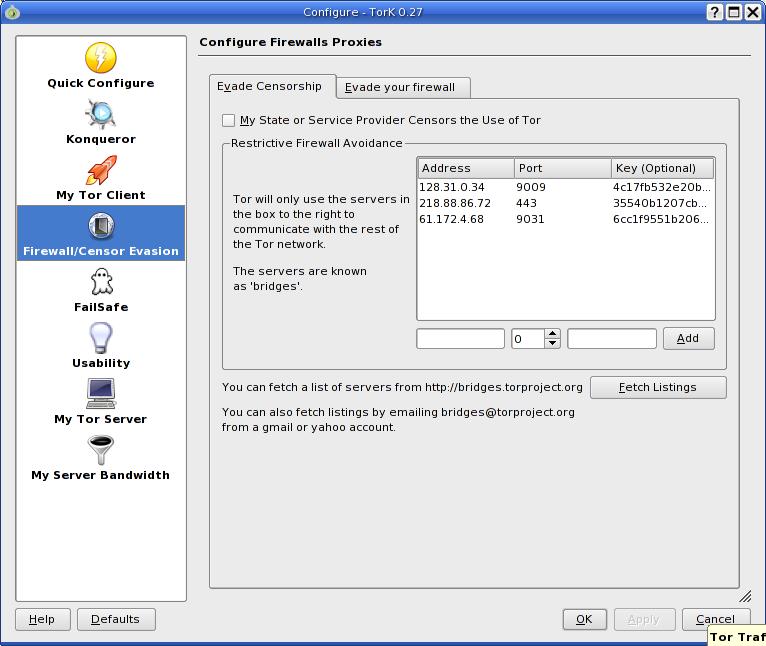Restore settings with Defaults button
Image resolution: width=766 pixels, height=646 pixels.
pos(116,620)
